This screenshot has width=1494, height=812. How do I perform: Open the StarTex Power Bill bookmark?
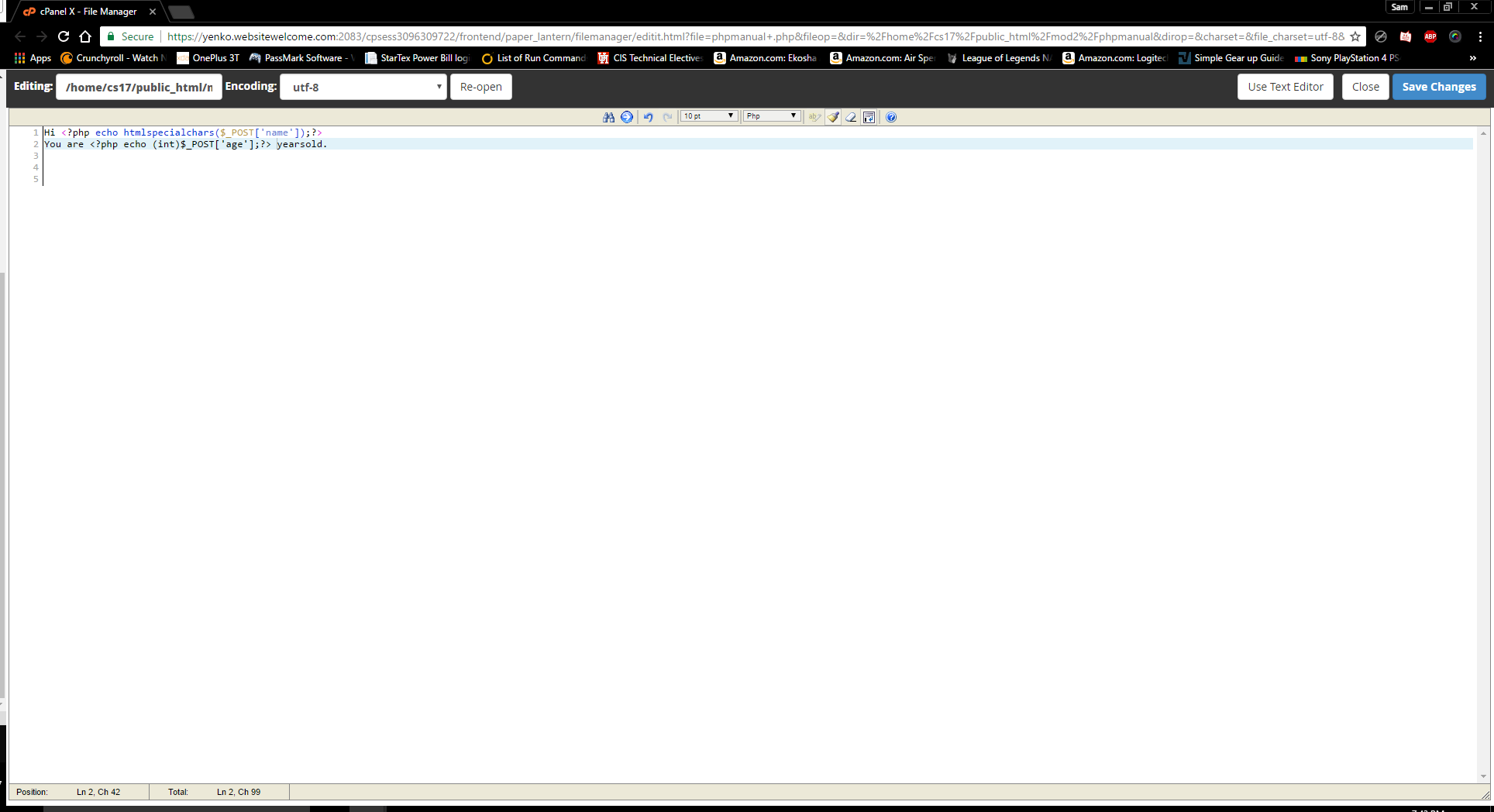pos(418,58)
